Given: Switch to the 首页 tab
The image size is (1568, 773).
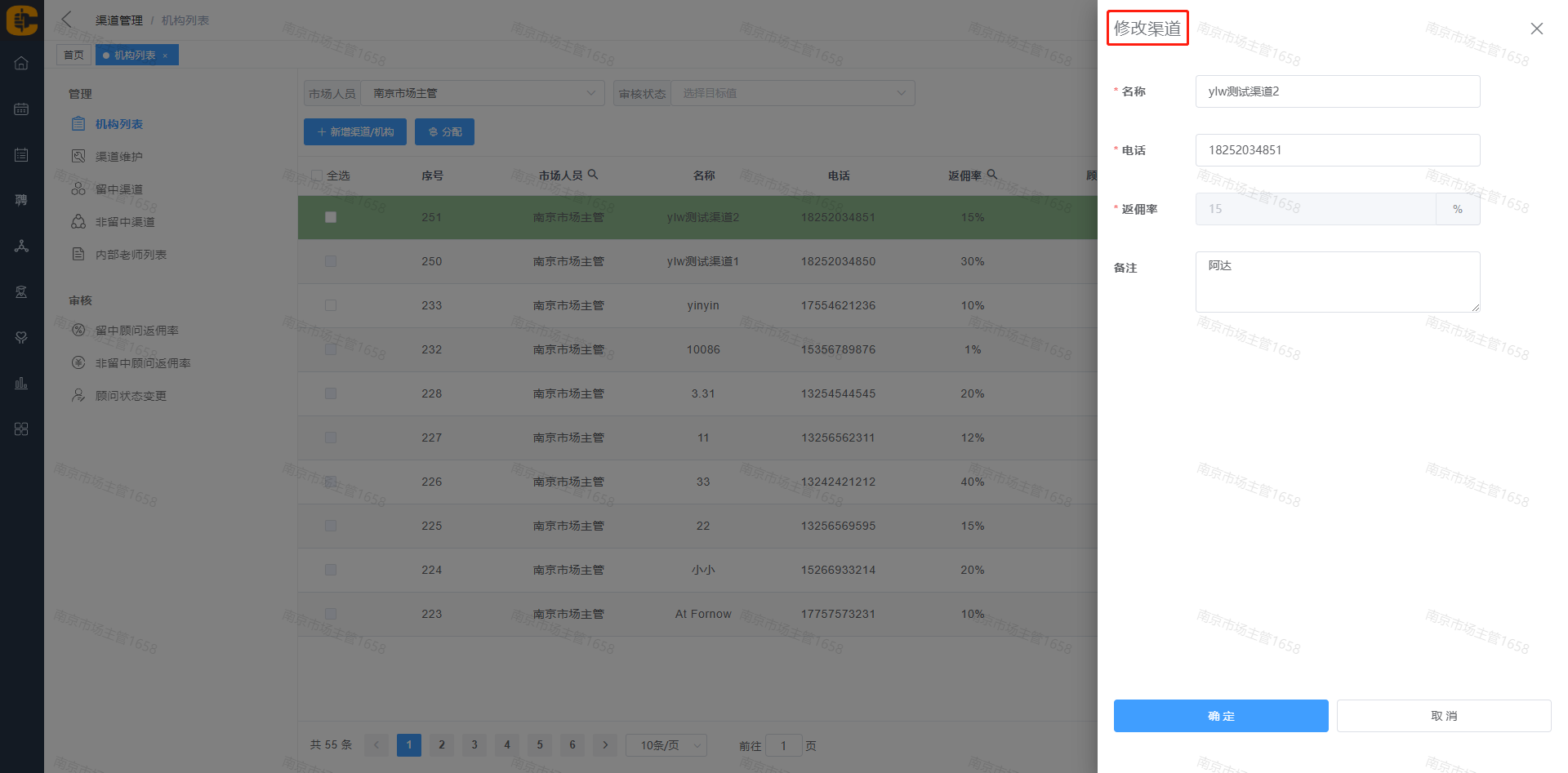Looking at the screenshot, I should [x=73, y=56].
